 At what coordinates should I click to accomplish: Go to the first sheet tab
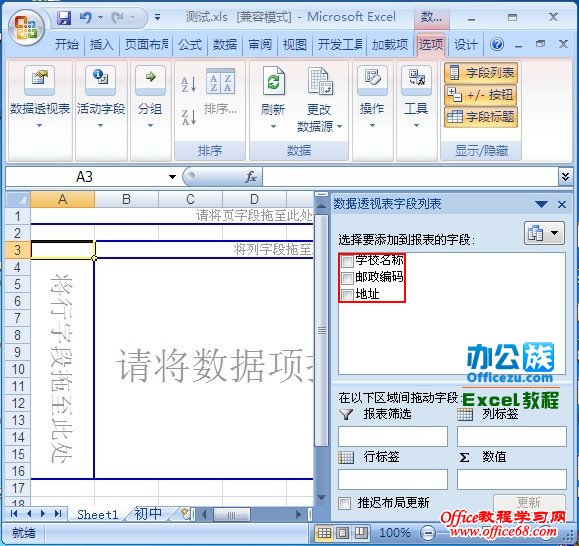14,513
